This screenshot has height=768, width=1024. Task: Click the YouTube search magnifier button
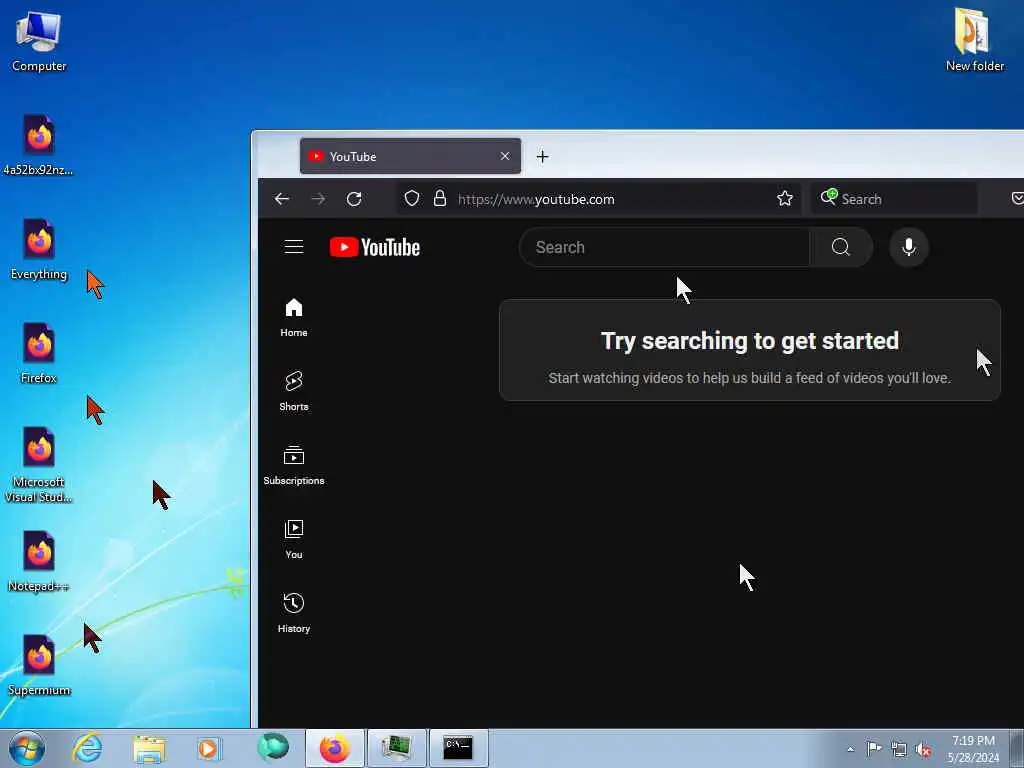pyautogui.click(x=840, y=247)
